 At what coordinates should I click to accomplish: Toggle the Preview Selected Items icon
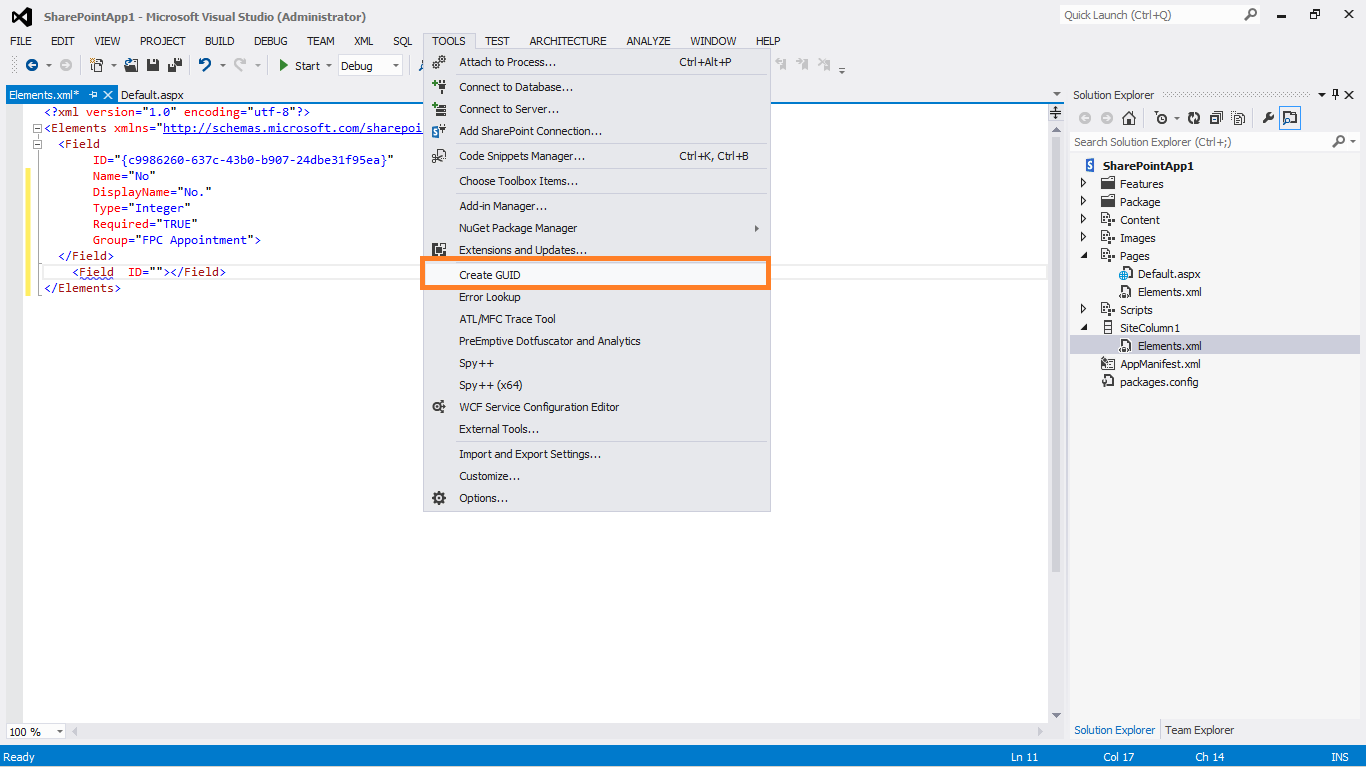tap(1290, 118)
